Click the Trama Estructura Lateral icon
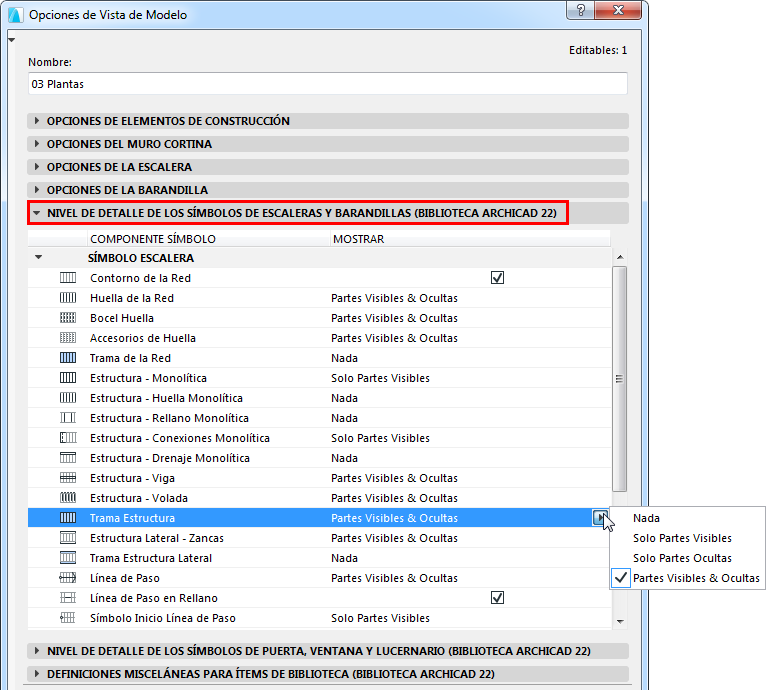 (68, 558)
